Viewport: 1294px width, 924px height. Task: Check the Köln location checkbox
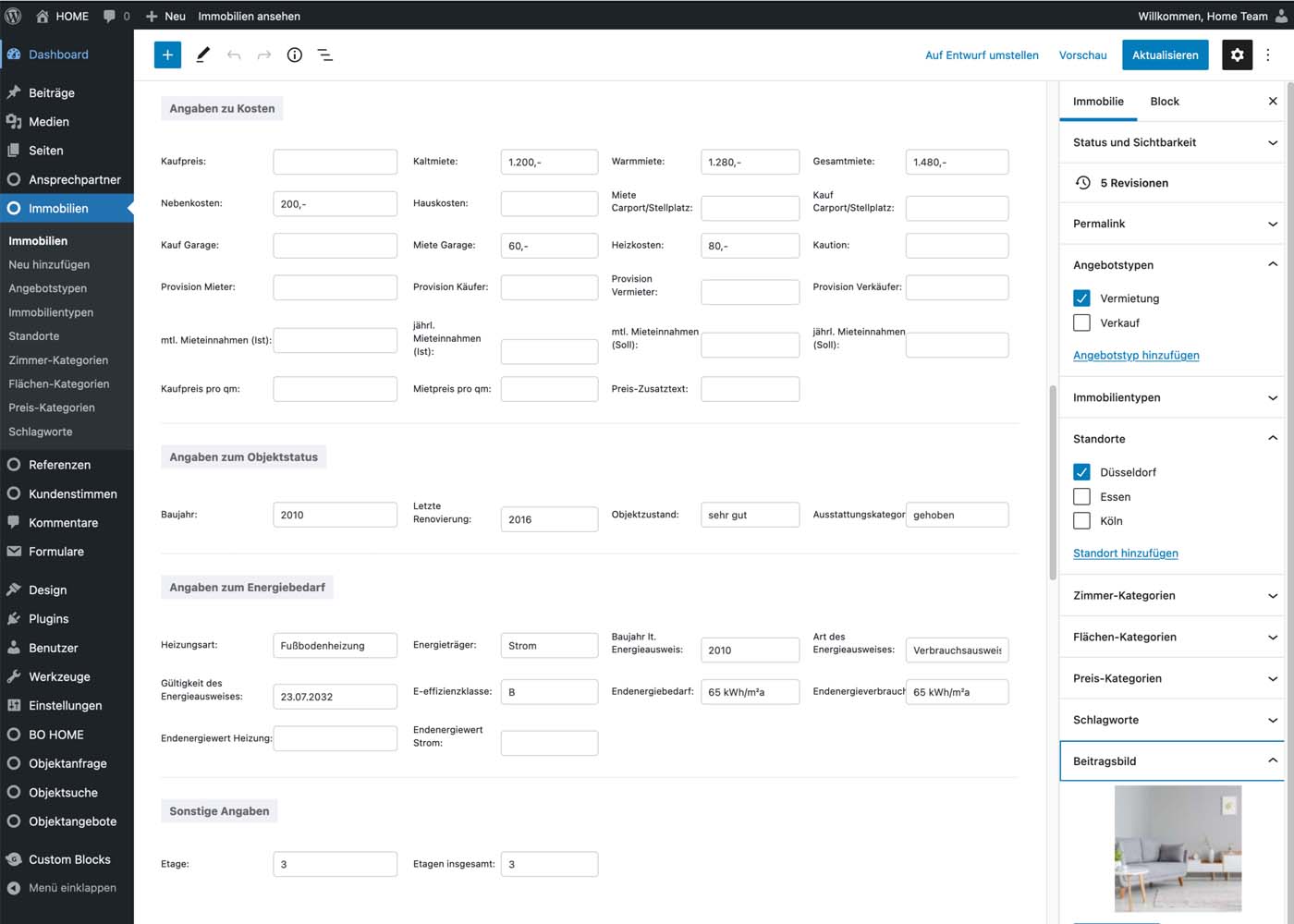(1081, 521)
